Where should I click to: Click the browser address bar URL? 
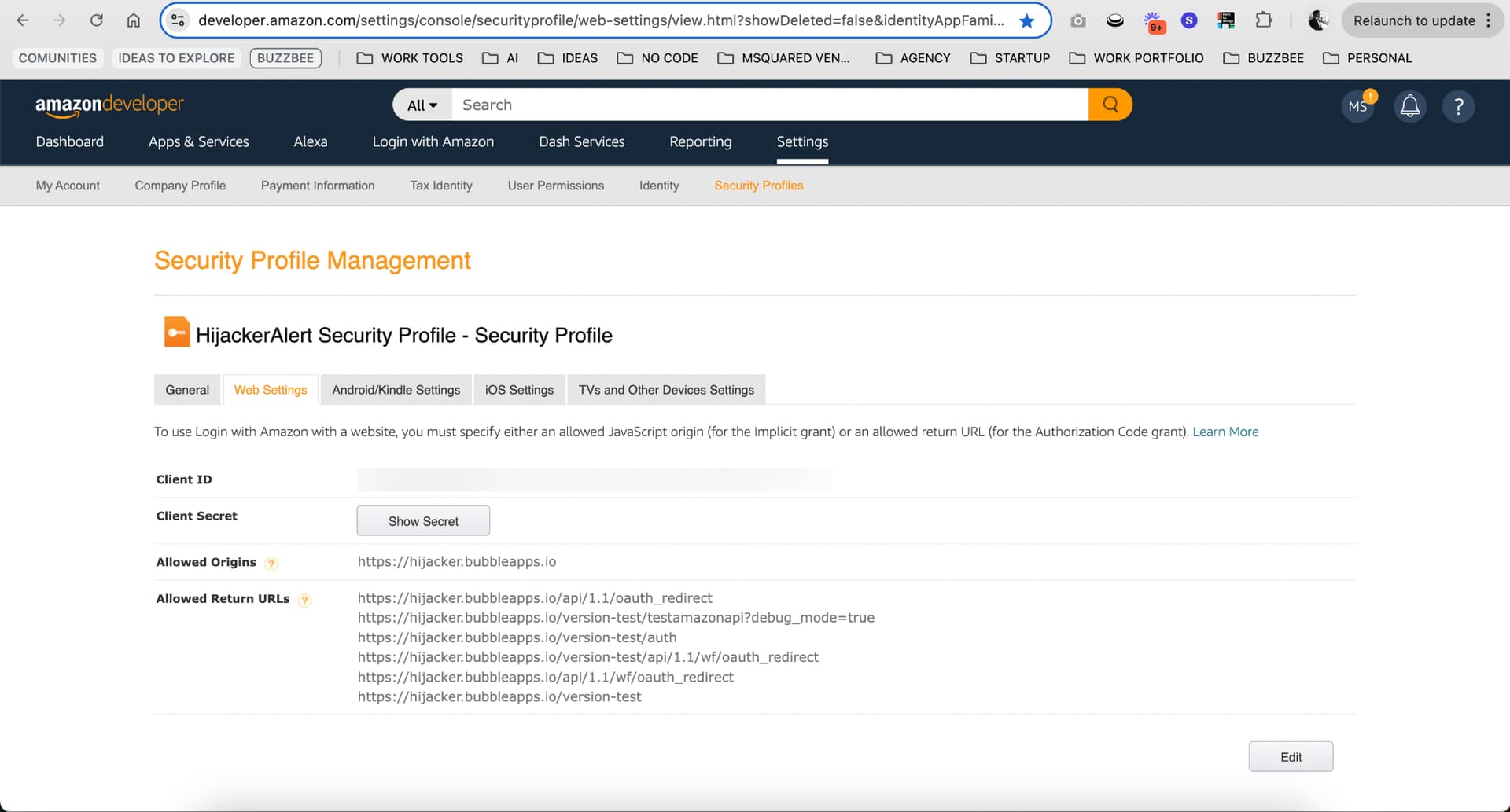(601, 20)
